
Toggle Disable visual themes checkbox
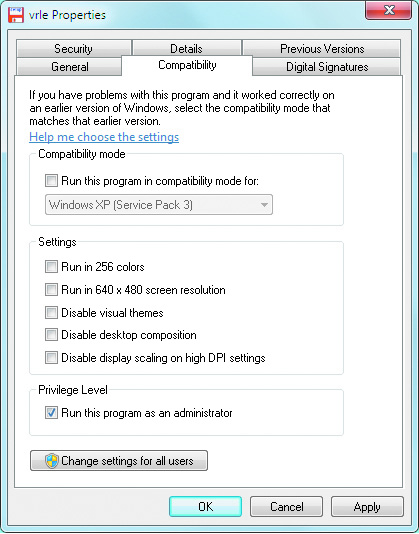point(51,313)
